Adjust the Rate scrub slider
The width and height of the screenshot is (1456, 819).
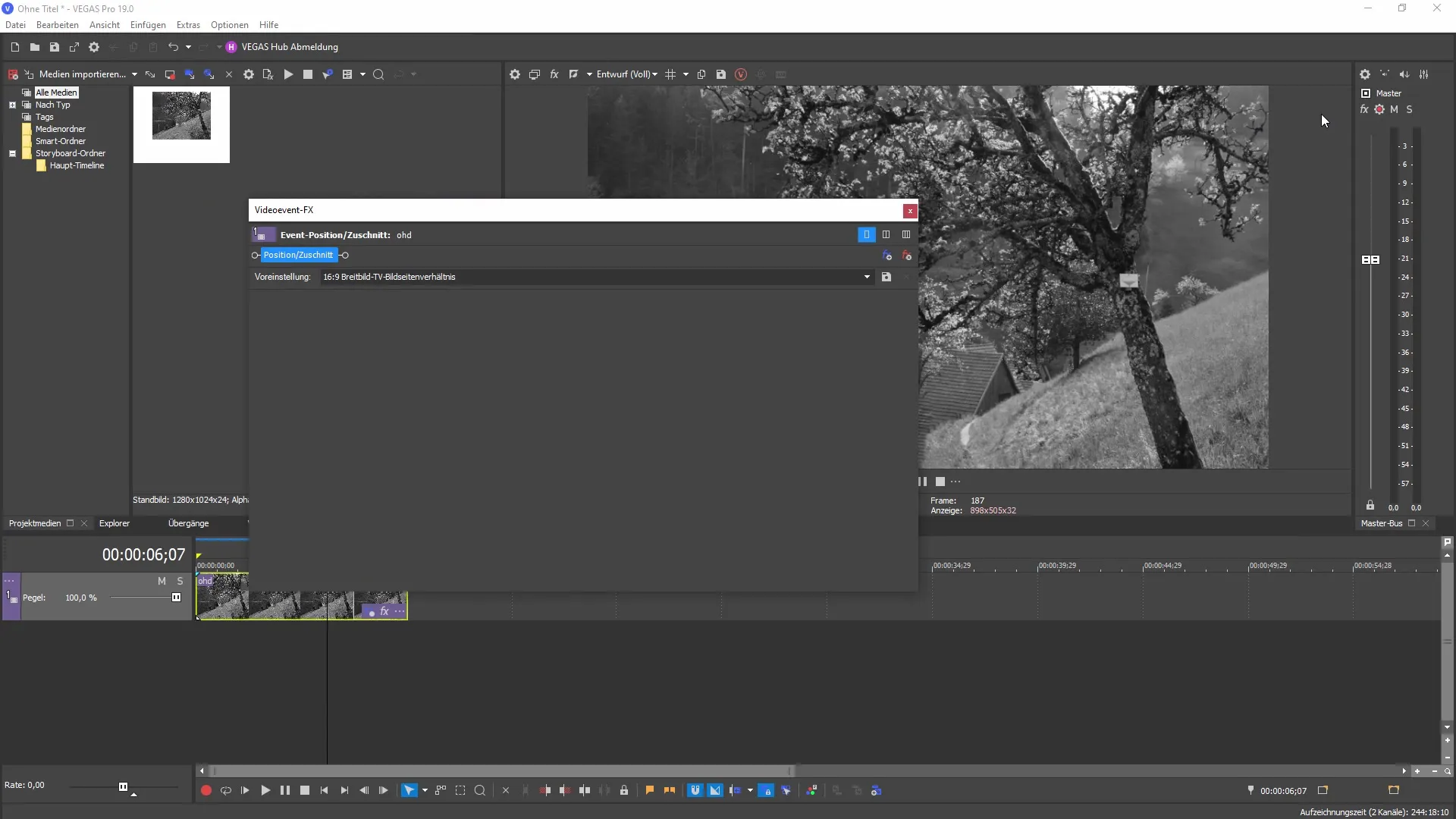click(123, 786)
